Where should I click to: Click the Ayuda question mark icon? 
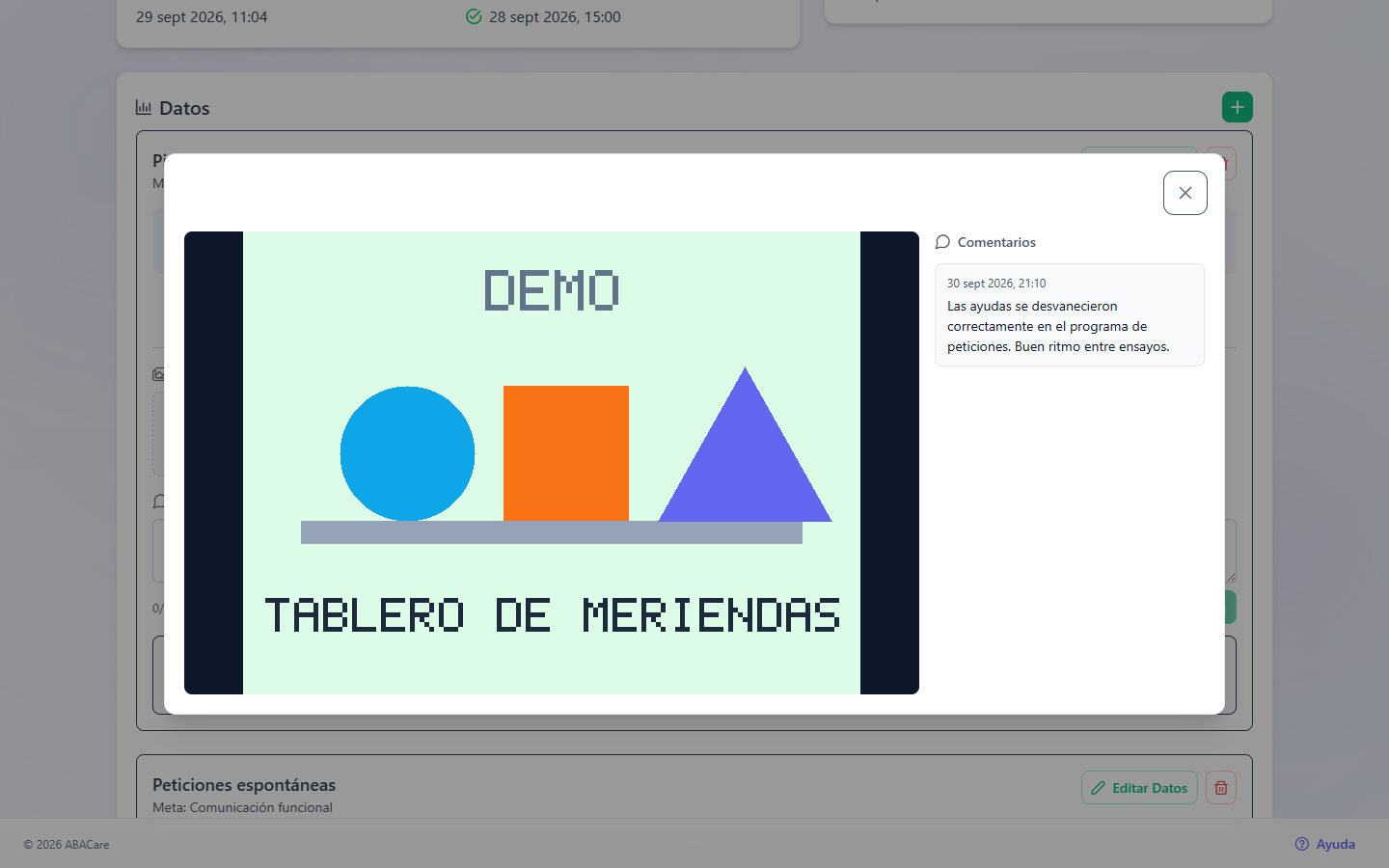click(1302, 844)
